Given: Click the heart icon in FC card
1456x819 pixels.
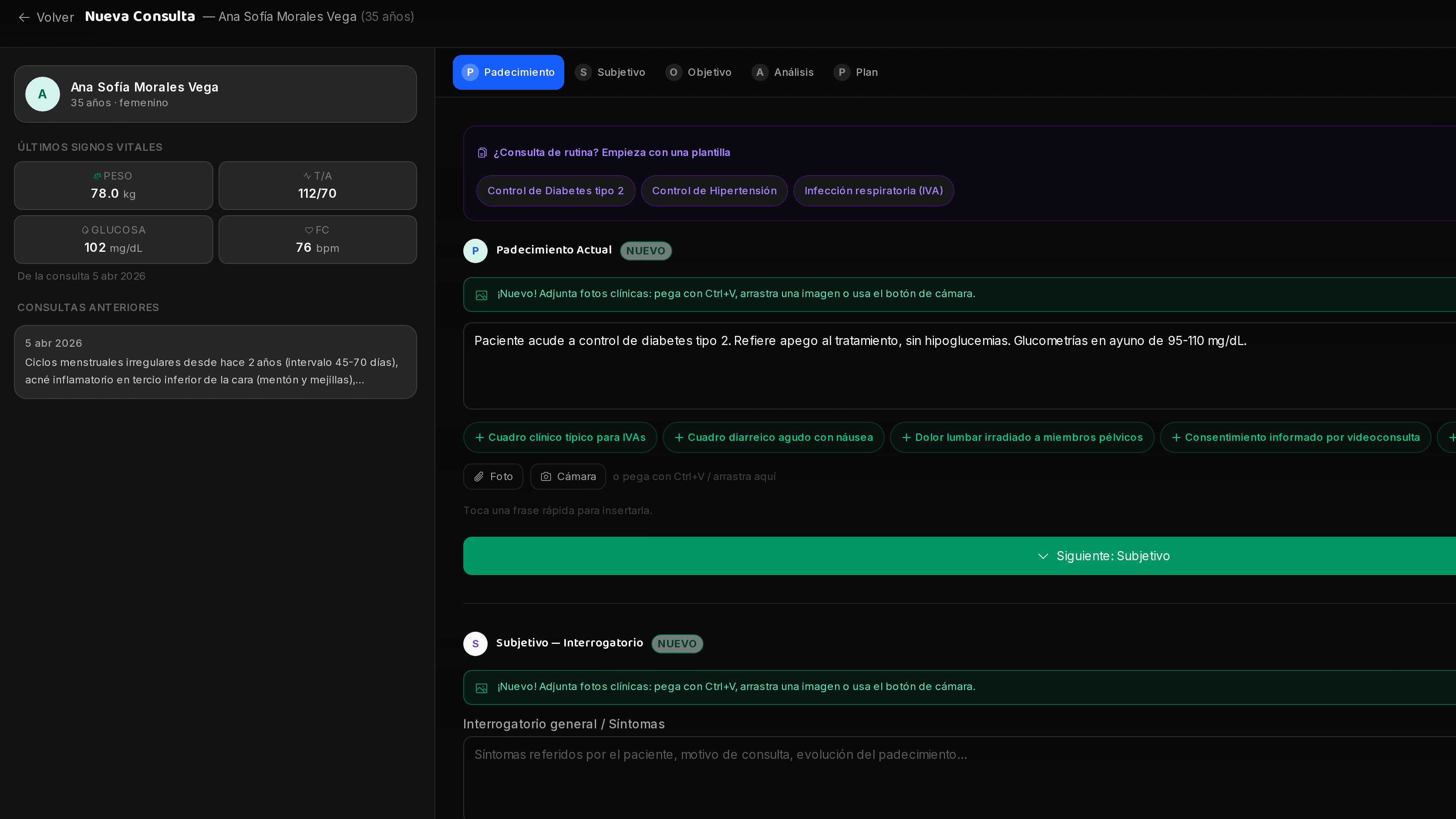Looking at the screenshot, I should coord(309,230).
